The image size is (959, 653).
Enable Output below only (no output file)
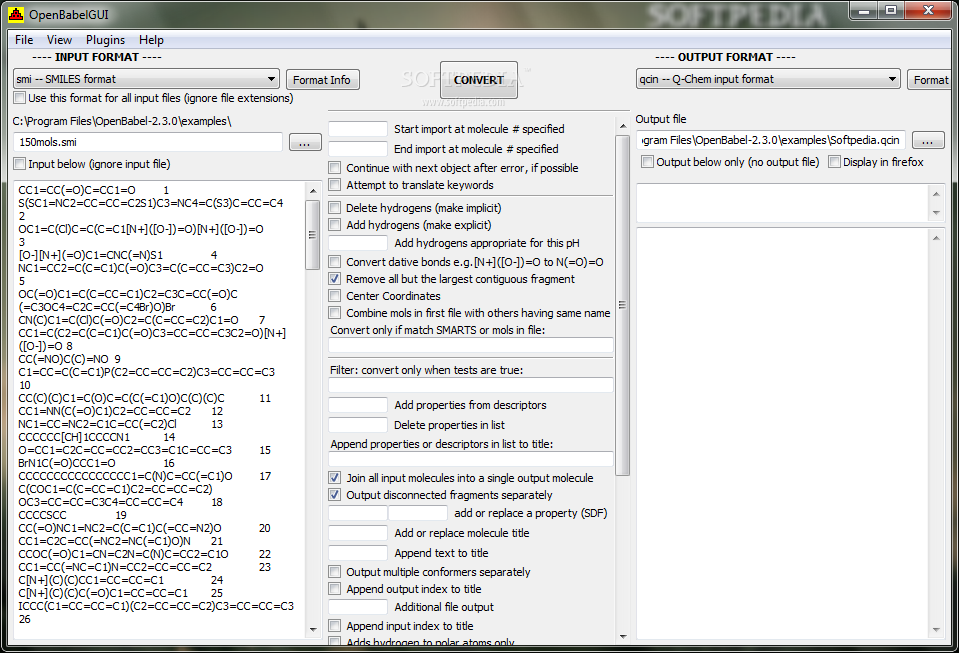pos(647,162)
